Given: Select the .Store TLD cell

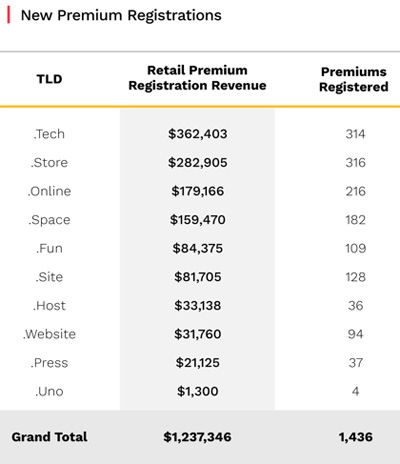Looking at the screenshot, I should point(49,163).
